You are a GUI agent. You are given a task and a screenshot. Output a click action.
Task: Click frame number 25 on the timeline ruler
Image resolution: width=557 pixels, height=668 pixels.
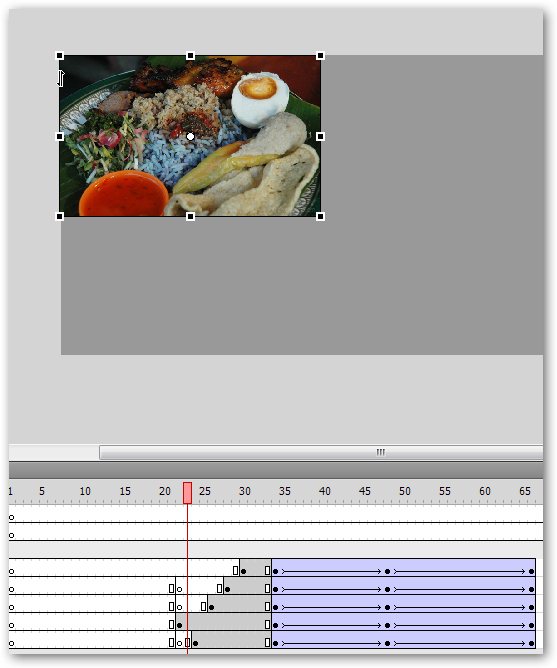[205, 491]
